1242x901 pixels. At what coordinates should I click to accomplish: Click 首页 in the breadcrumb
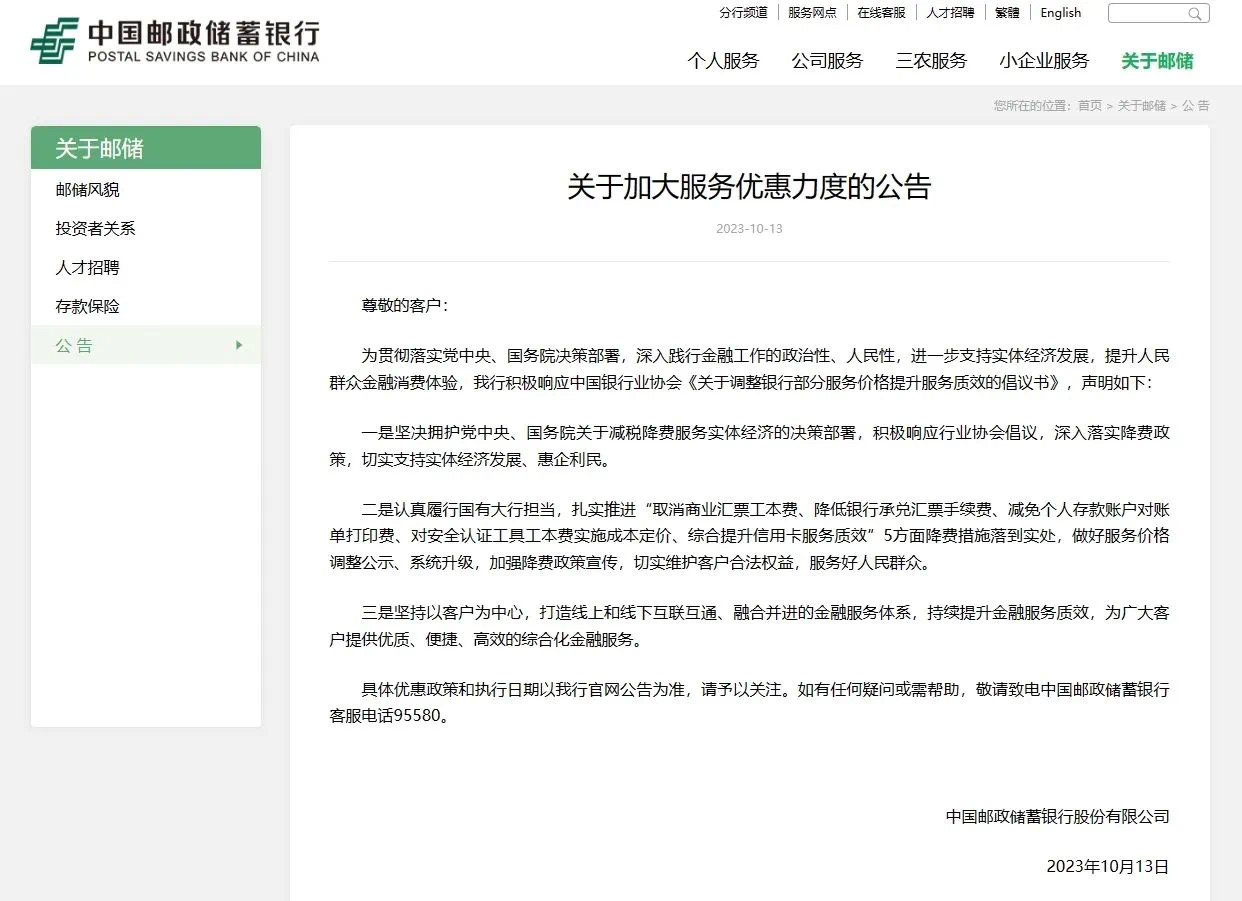(1089, 106)
